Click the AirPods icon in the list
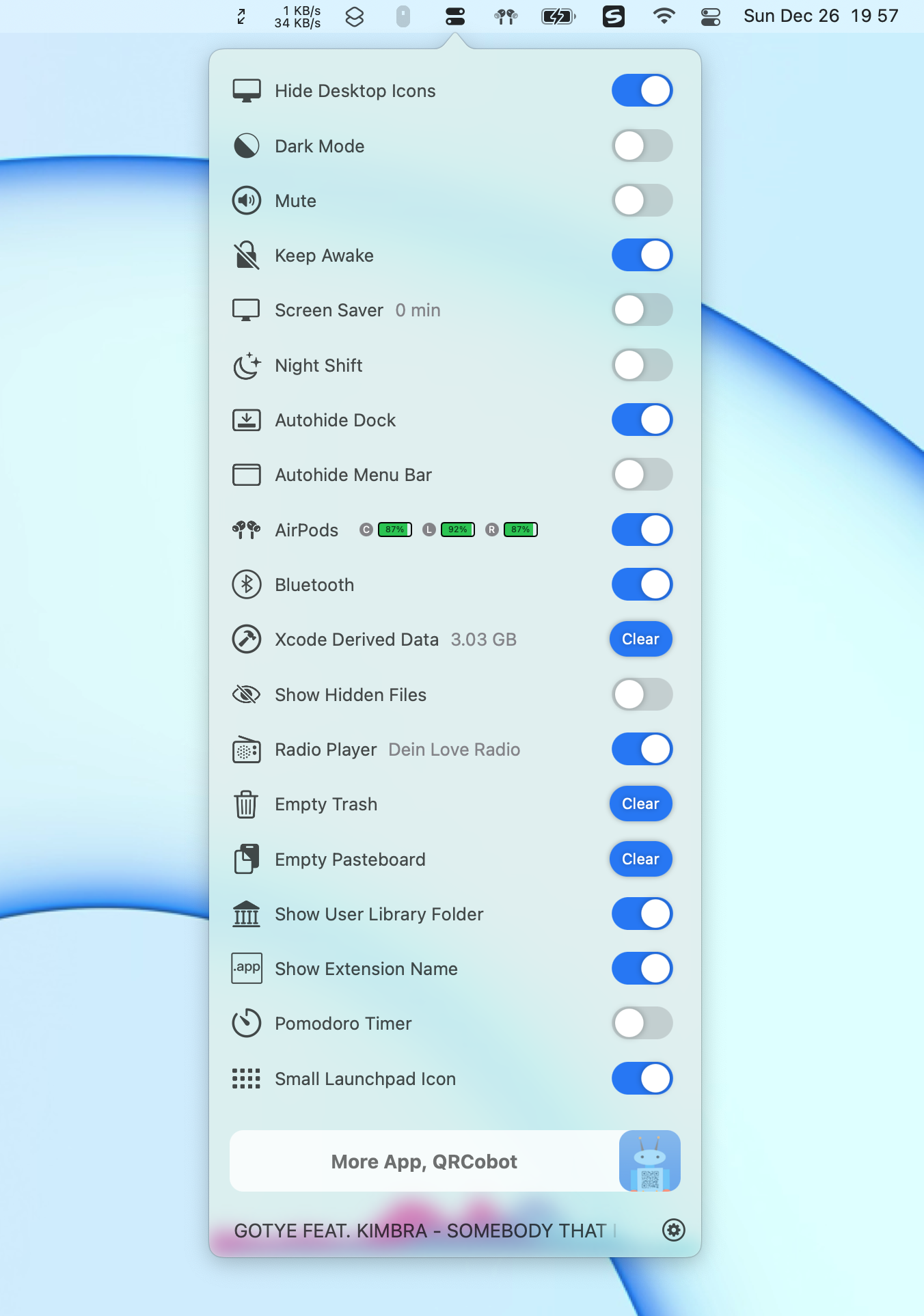Image resolution: width=924 pixels, height=1316 pixels. [x=246, y=530]
